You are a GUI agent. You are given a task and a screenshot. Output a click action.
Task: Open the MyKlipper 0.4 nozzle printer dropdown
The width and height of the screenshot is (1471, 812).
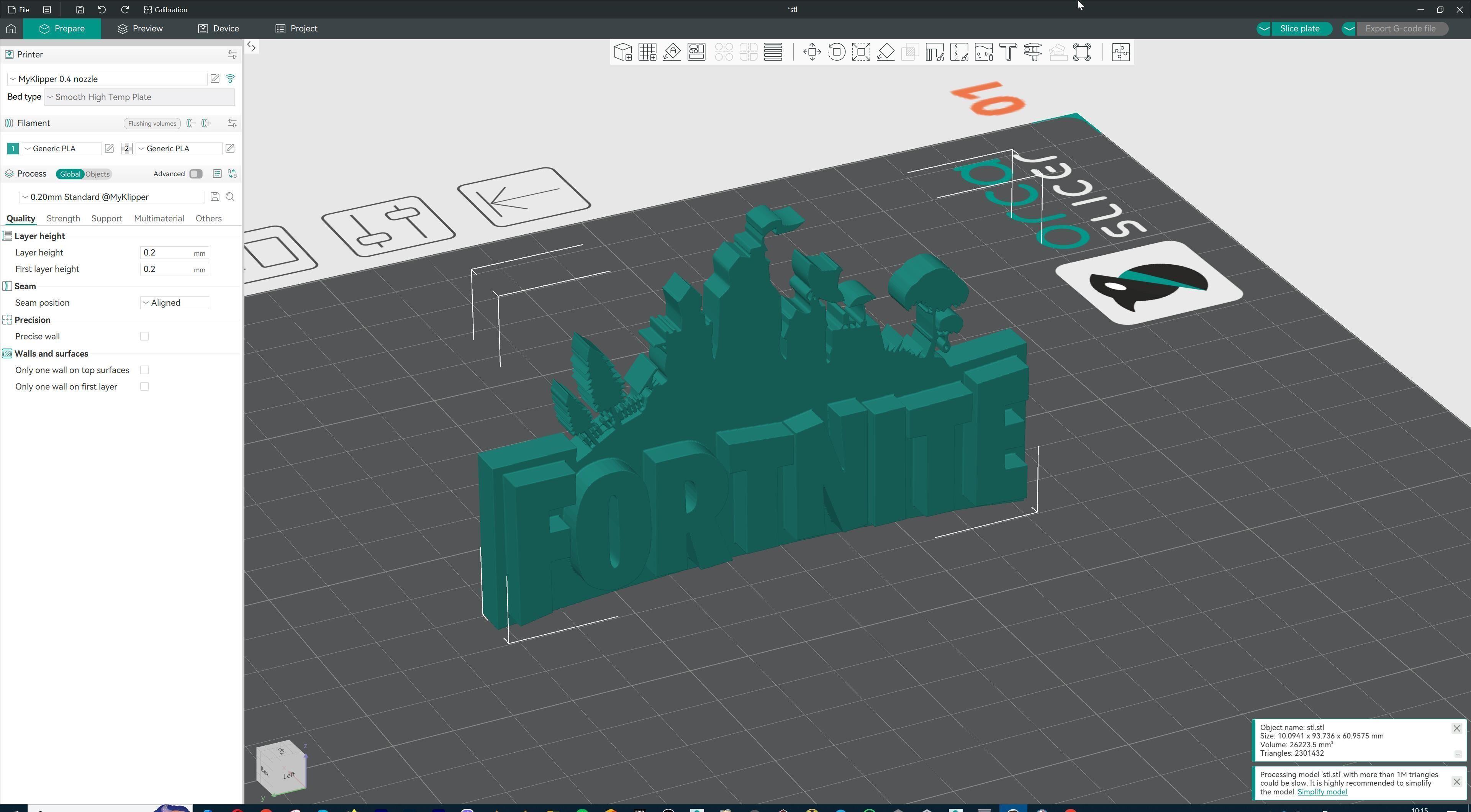click(x=107, y=79)
